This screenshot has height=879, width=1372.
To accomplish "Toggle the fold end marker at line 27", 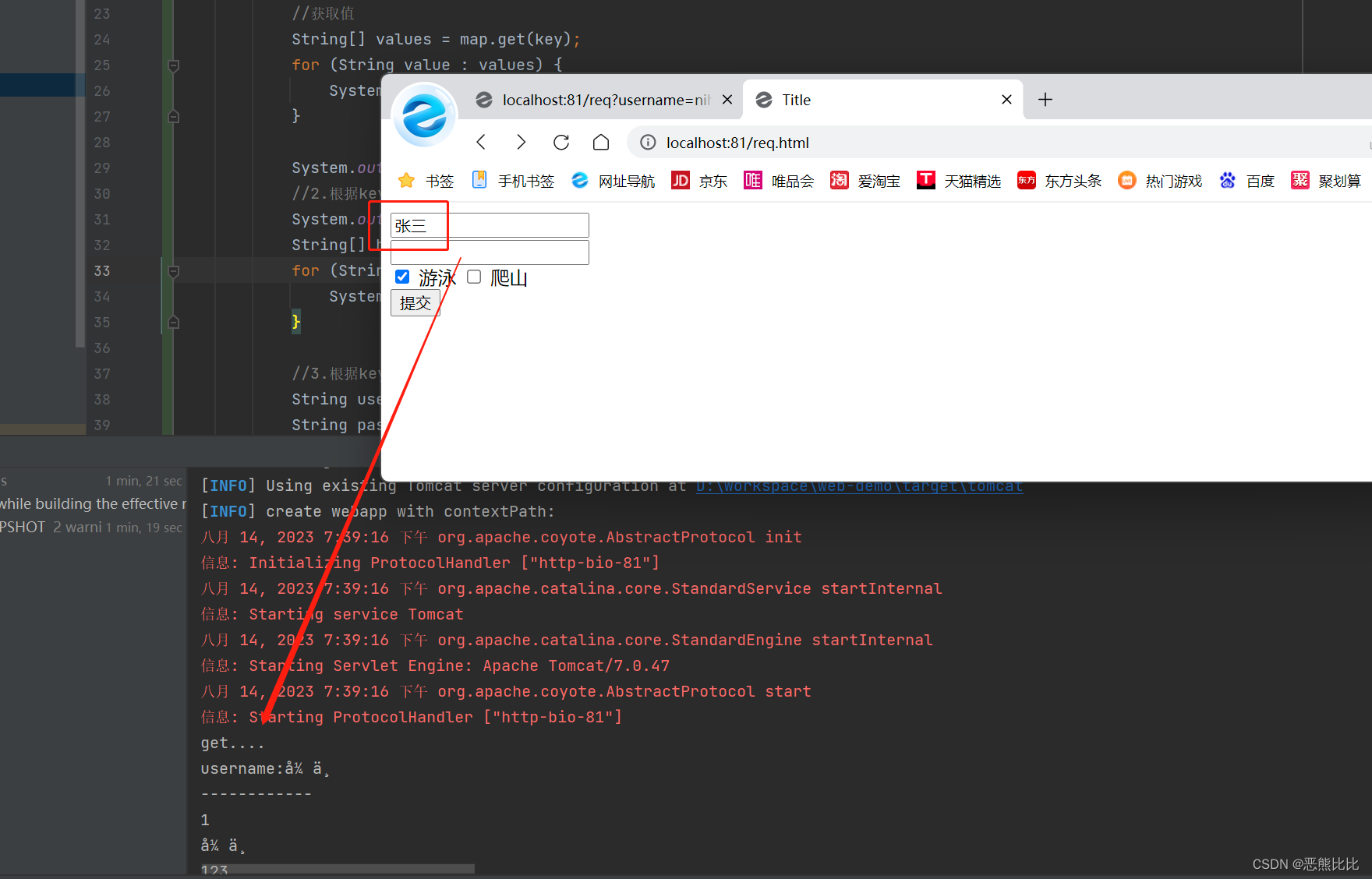I will pyautogui.click(x=174, y=116).
